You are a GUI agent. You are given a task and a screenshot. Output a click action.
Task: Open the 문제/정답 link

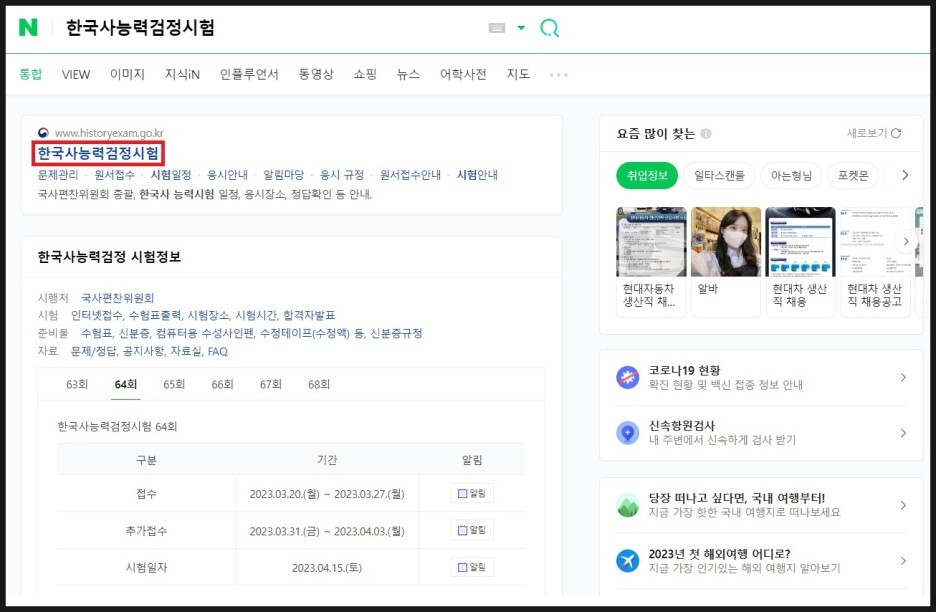(x=94, y=351)
